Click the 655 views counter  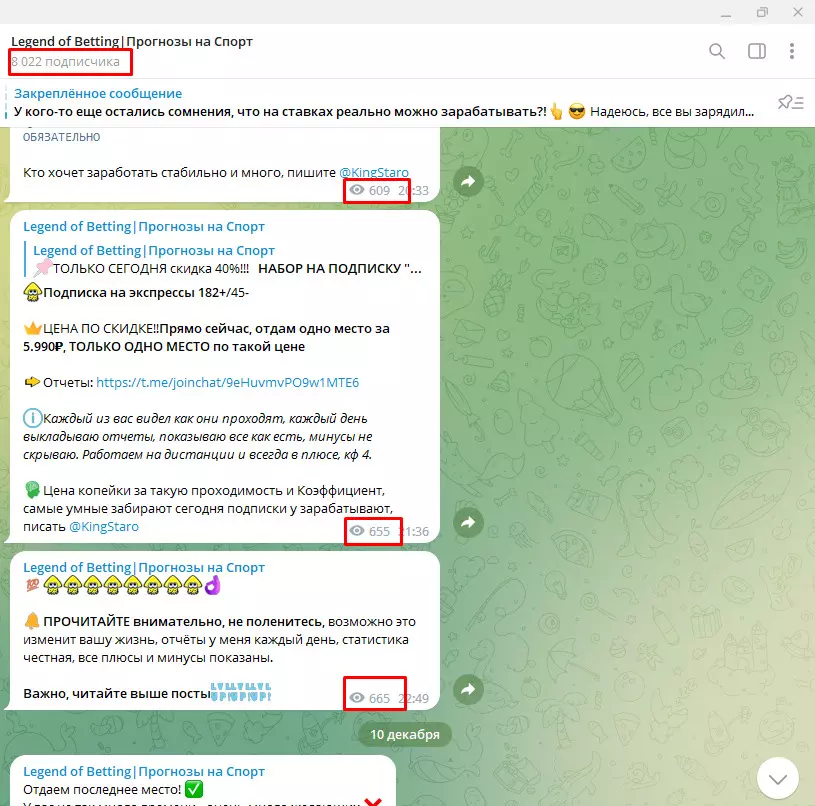[x=369, y=532]
